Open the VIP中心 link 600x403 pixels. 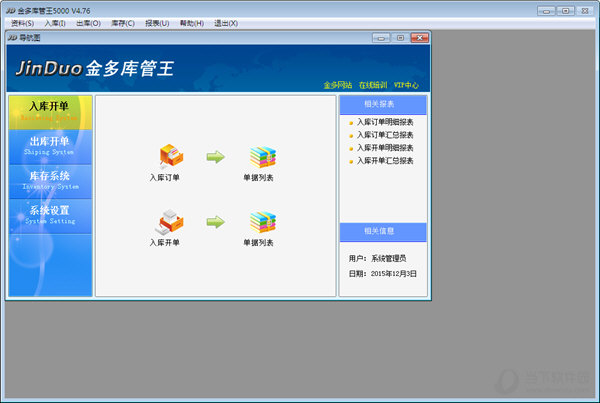(x=407, y=85)
